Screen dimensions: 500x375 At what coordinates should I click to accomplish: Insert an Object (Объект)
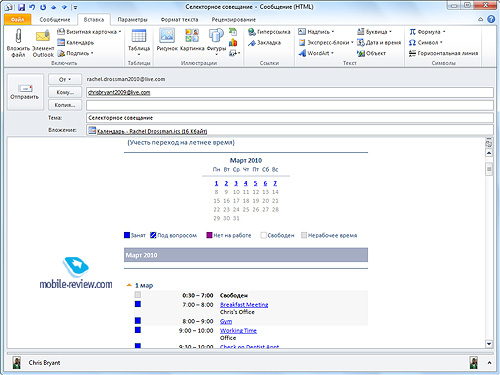[x=371, y=53]
